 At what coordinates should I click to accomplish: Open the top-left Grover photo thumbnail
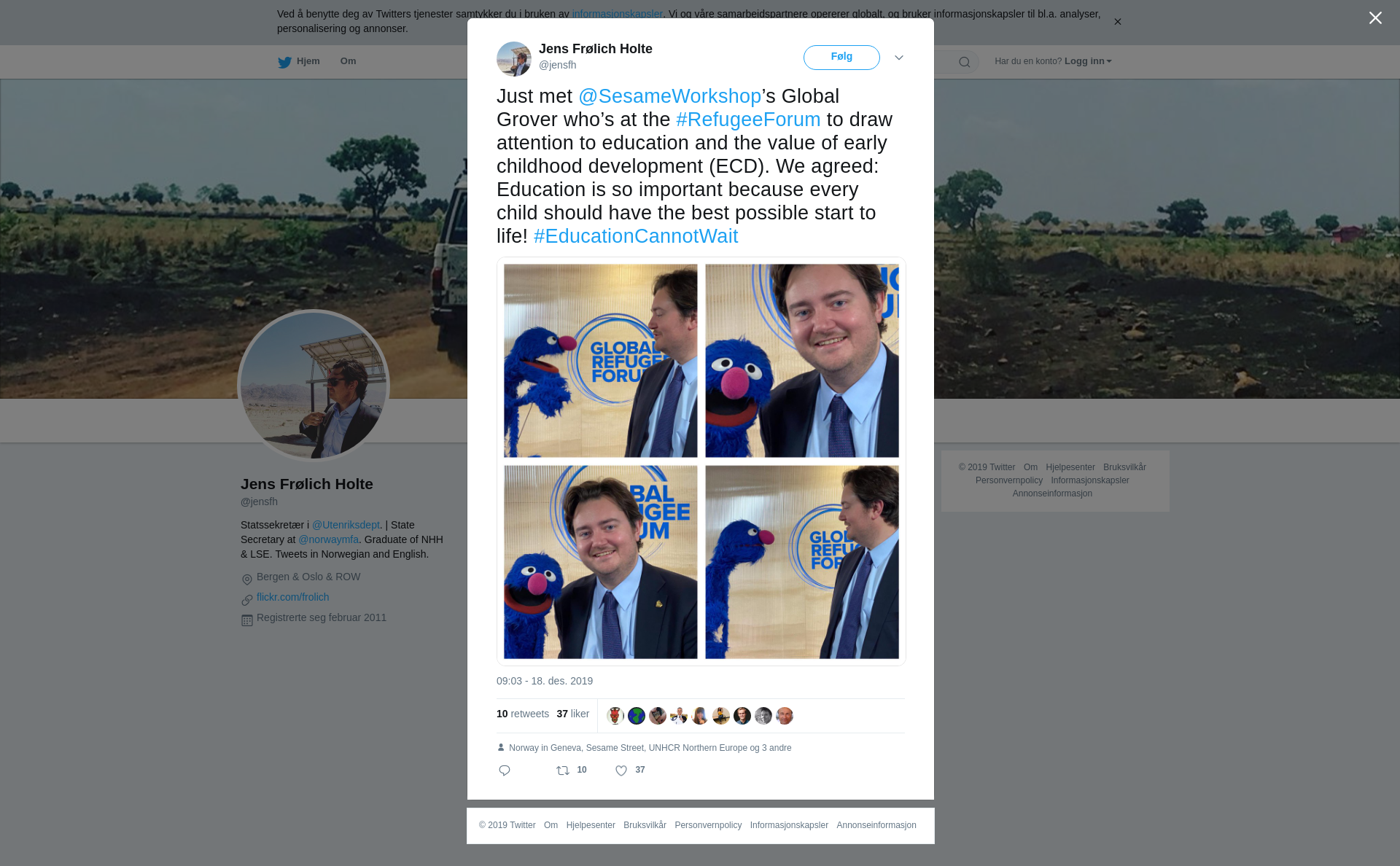(x=600, y=361)
